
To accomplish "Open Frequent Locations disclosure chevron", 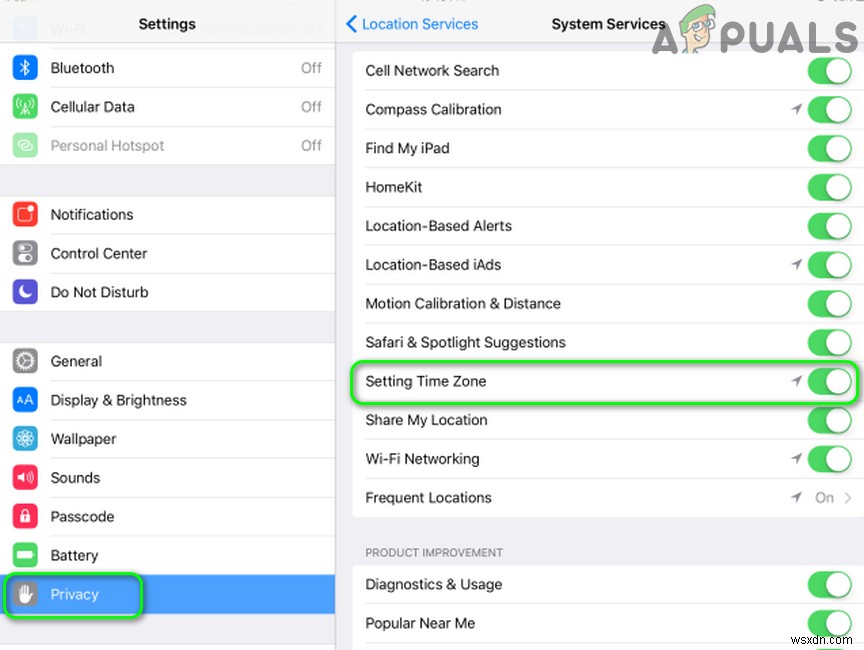I will pos(846,498).
